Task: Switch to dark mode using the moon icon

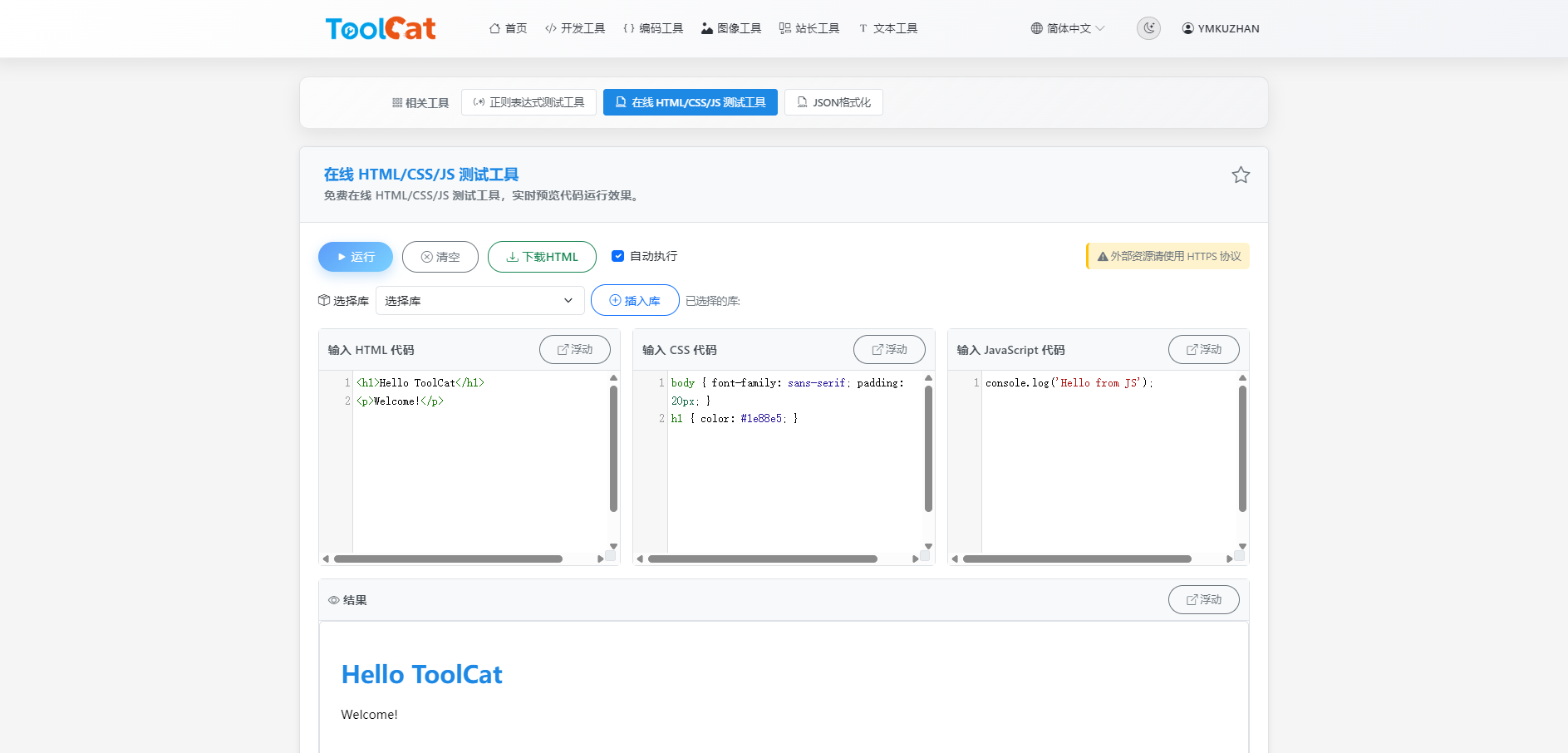Action: click(1148, 27)
